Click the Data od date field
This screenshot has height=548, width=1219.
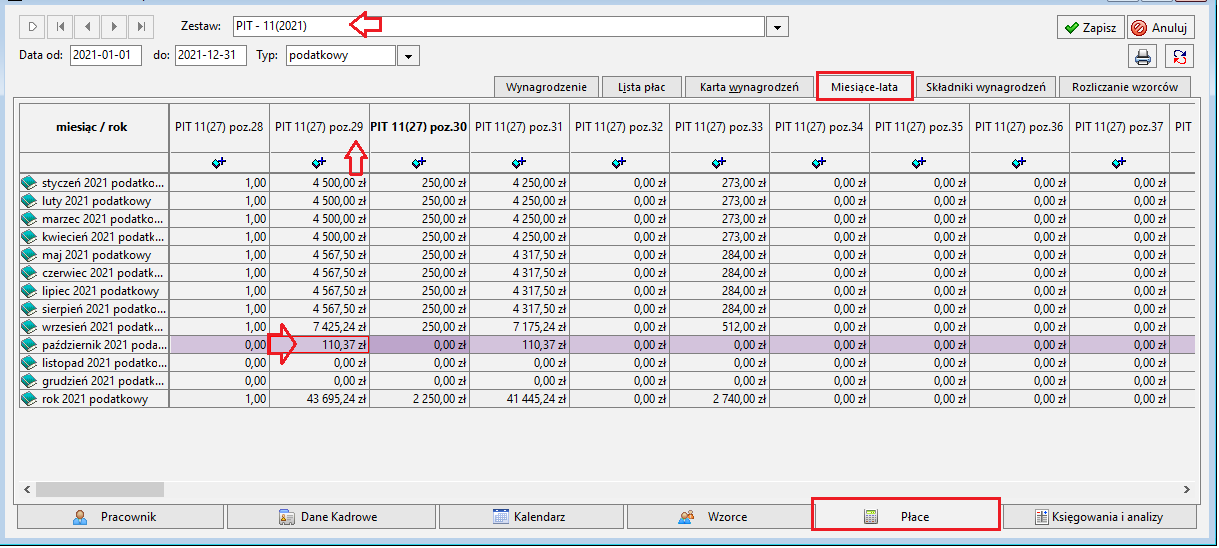(106, 56)
